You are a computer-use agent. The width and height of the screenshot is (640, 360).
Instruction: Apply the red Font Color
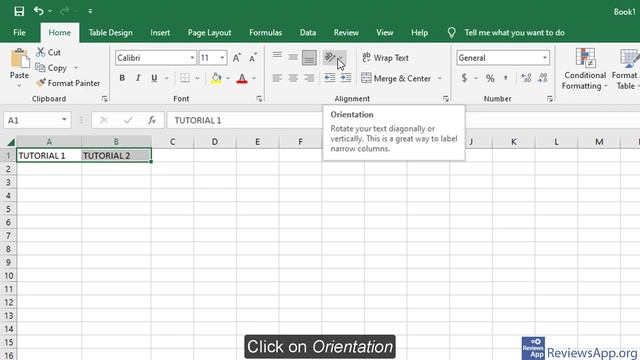coord(242,78)
